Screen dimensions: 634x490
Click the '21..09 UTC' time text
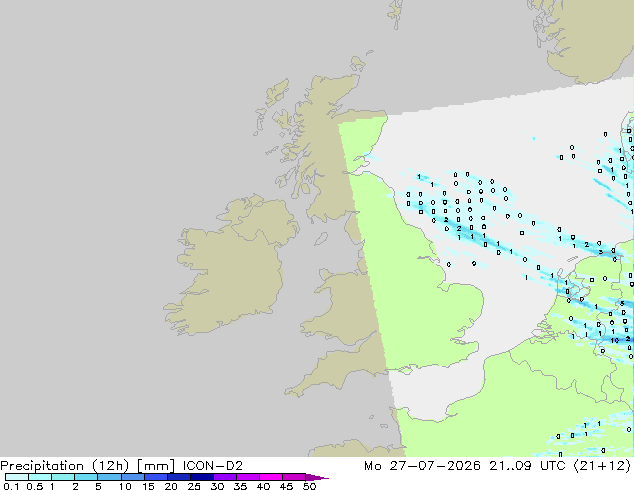[529, 466]
